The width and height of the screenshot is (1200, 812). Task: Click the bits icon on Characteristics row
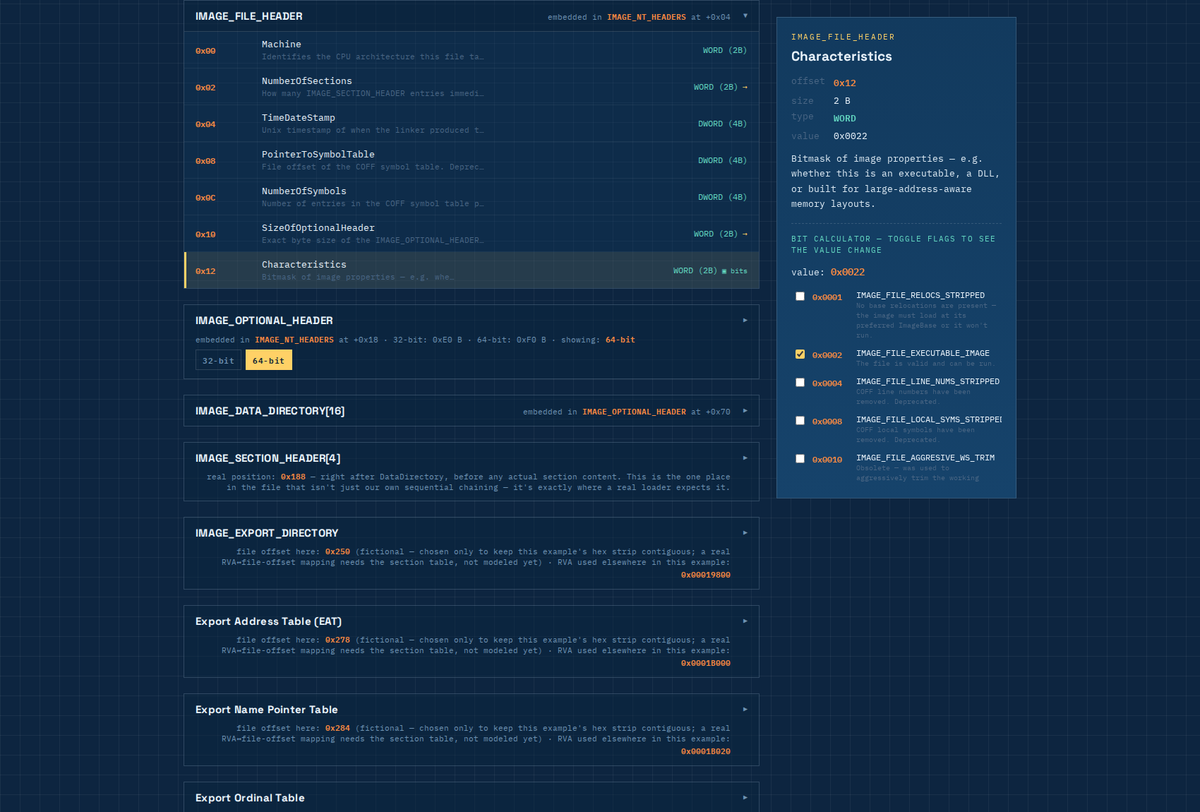point(734,271)
